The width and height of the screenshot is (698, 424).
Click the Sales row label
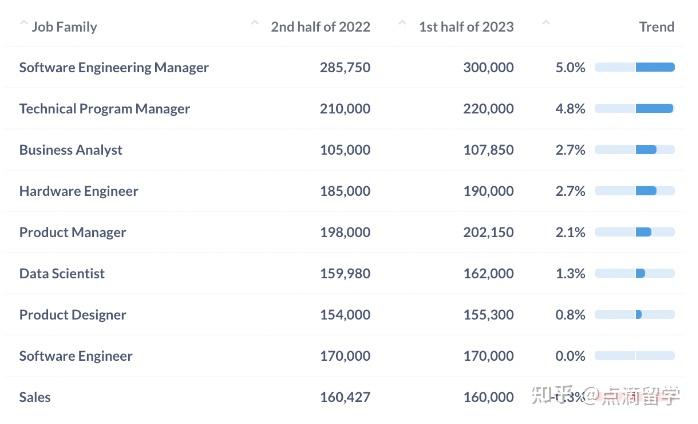coord(35,397)
